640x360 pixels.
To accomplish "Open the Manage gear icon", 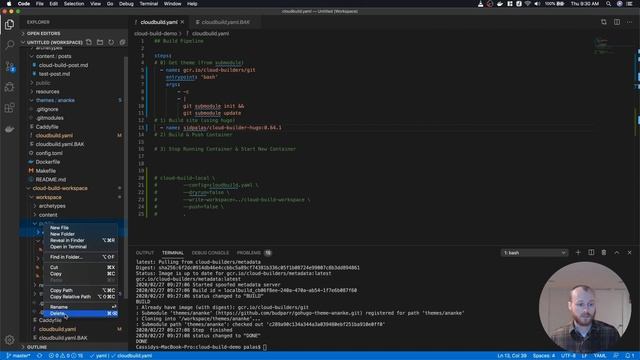I will tap(9, 340).
